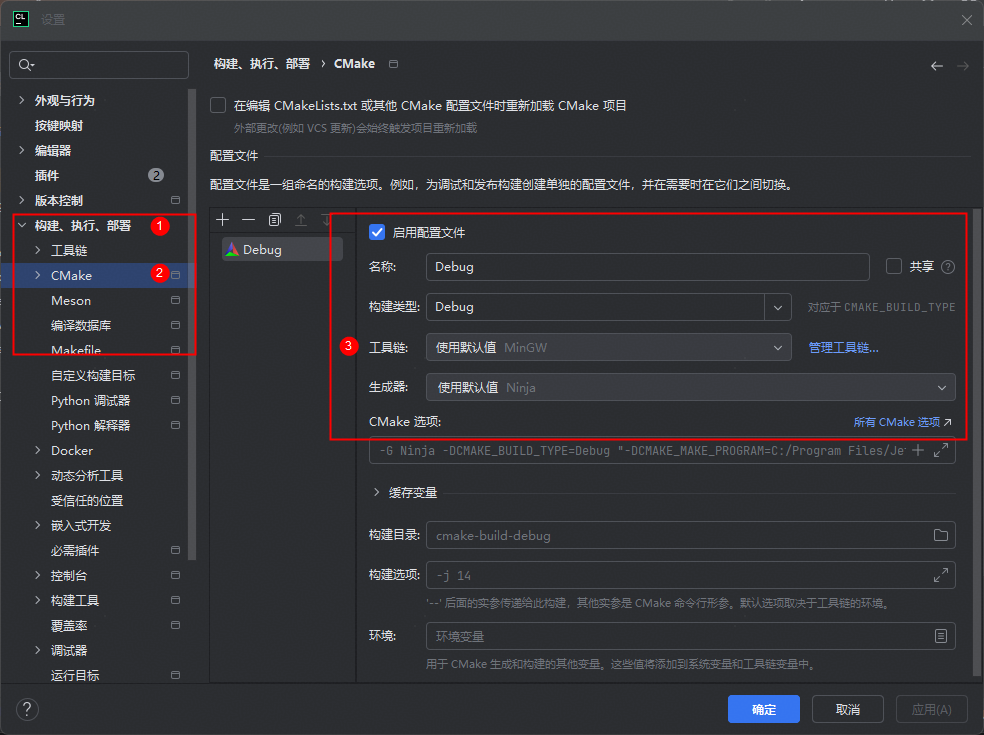Screen dimensions: 984x735
Task: Open 所有 CMake 选项 link
Action: (902, 422)
